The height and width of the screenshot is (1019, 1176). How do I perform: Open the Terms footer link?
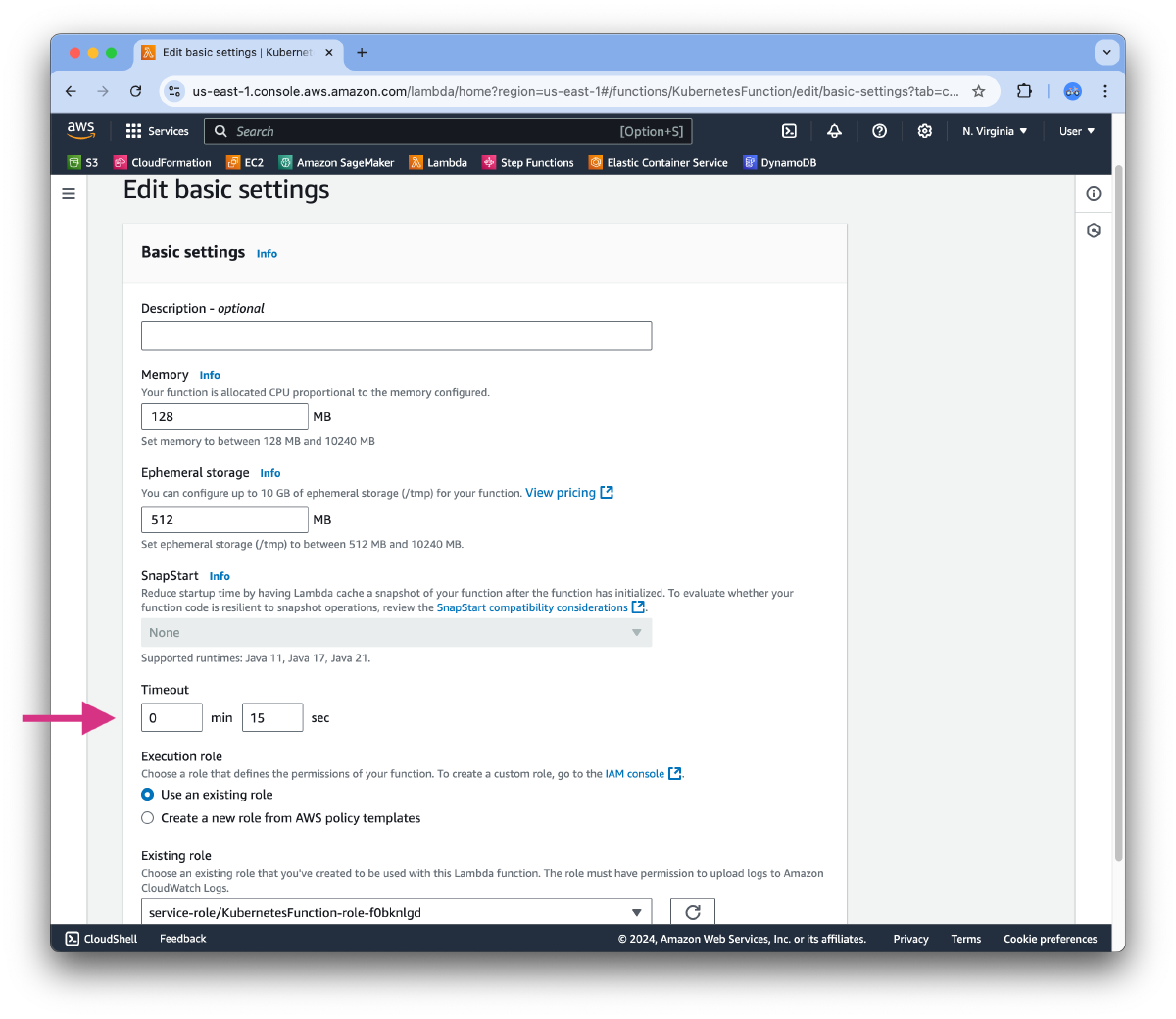pos(965,939)
